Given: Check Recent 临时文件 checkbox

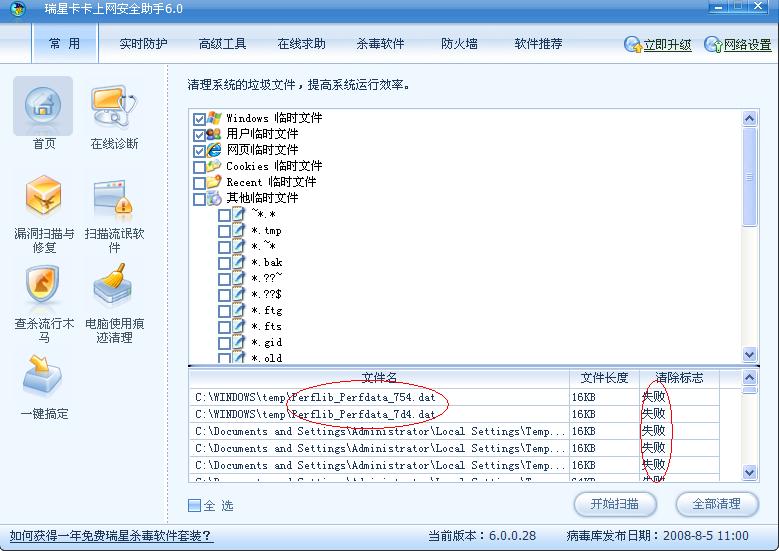Looking at the screenshot, I should tap(199, 183).
